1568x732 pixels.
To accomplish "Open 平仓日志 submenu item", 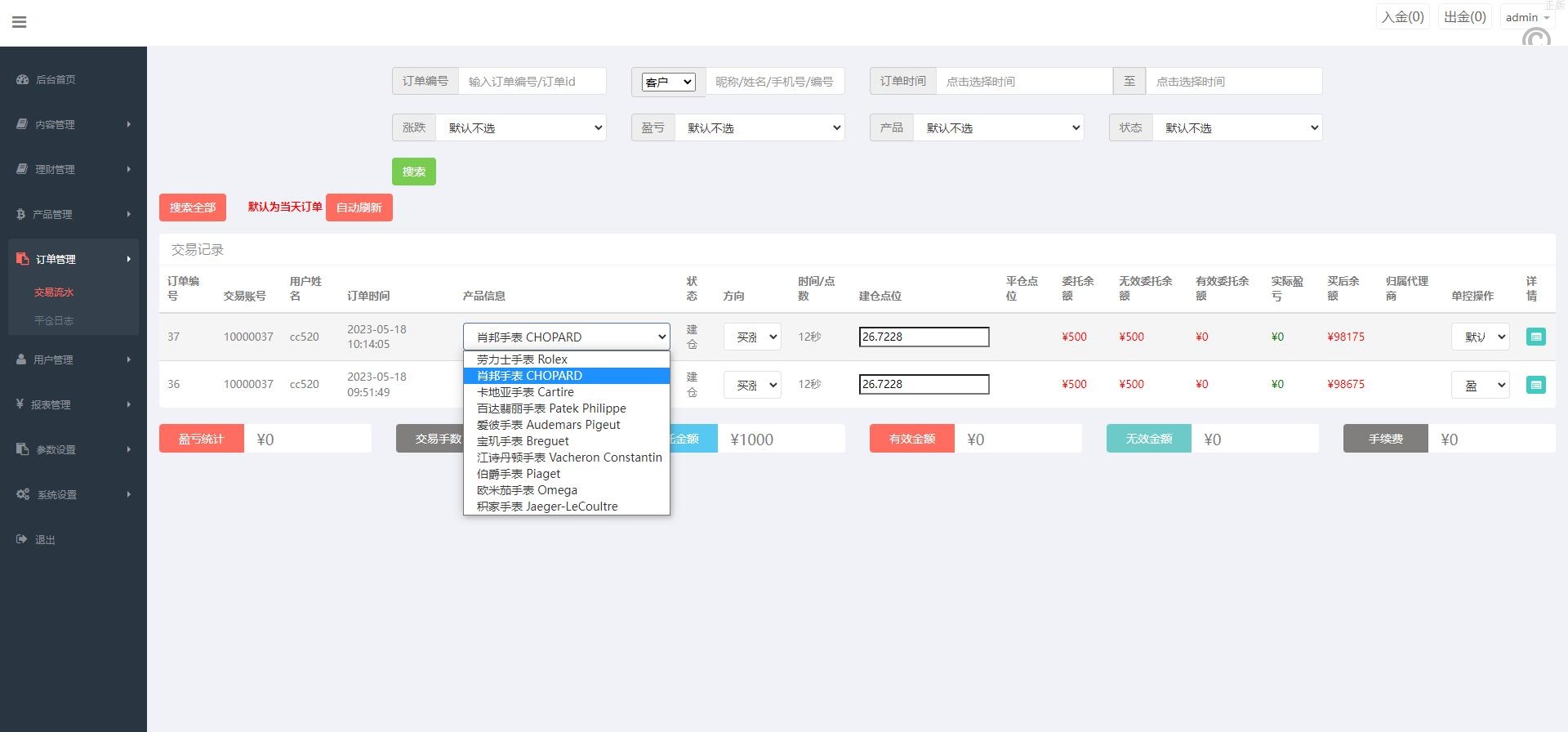I will pos(54,320).
